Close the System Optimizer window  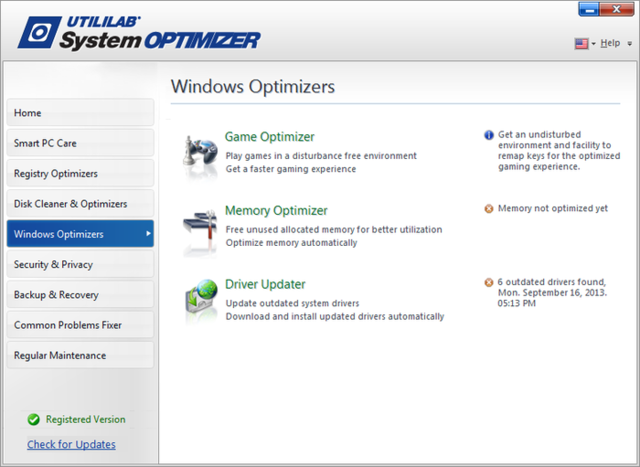click(617, 9)
